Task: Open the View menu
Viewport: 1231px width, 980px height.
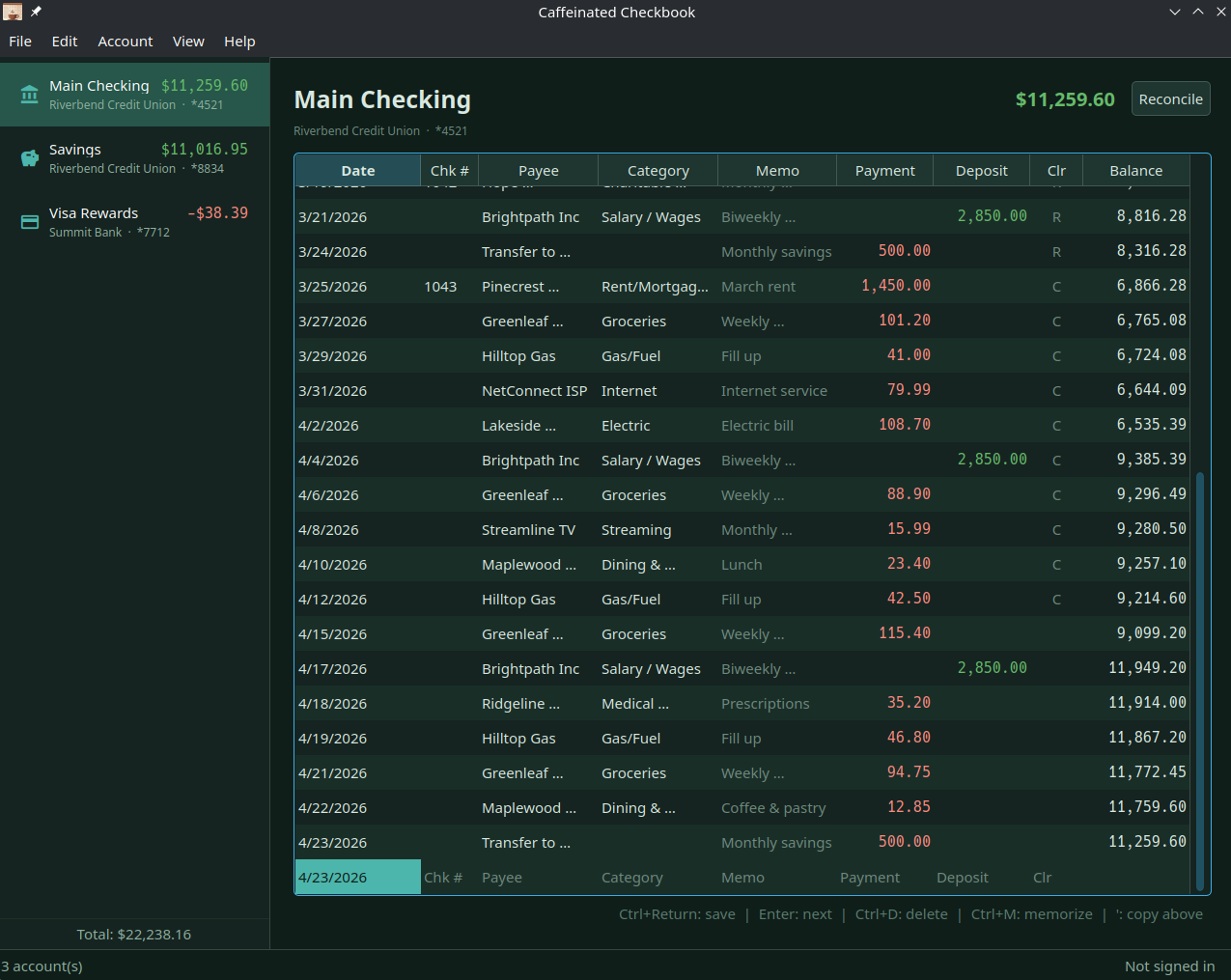Action: (188, 41)
